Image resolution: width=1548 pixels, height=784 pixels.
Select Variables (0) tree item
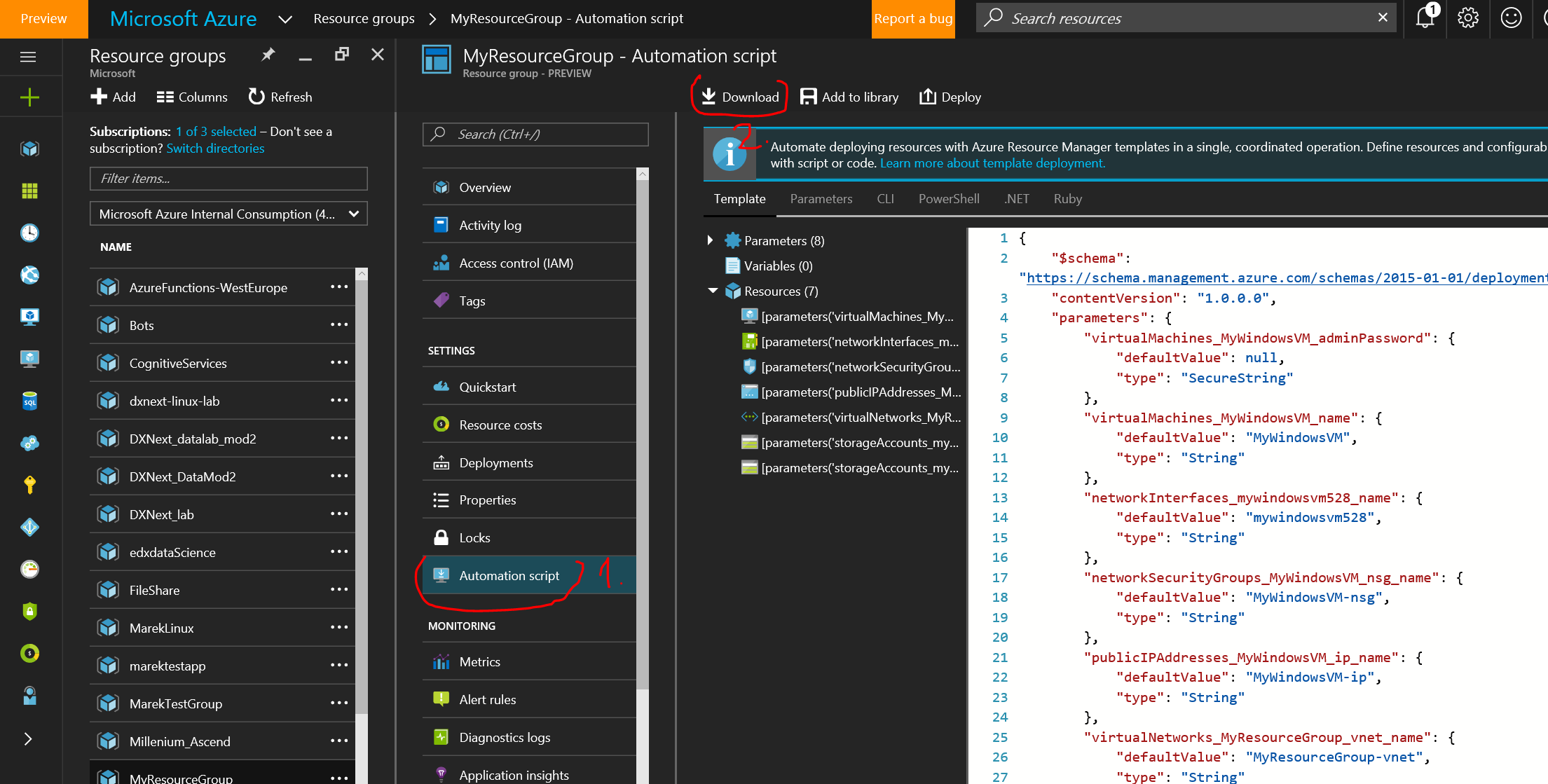tap(778, 266)
